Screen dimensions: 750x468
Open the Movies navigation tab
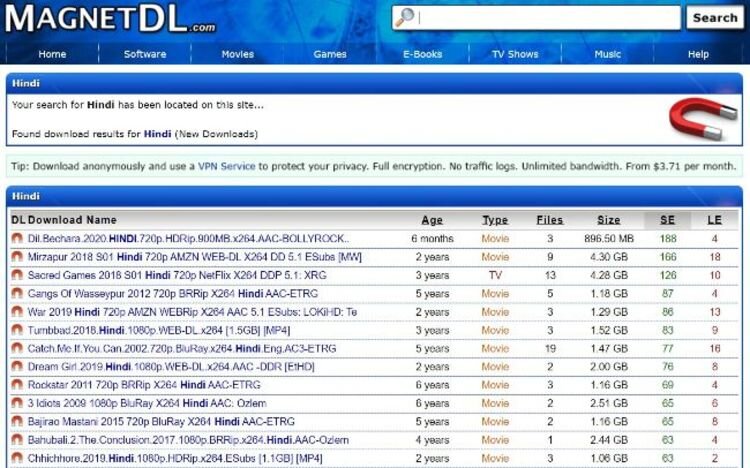tap(237, 54)
